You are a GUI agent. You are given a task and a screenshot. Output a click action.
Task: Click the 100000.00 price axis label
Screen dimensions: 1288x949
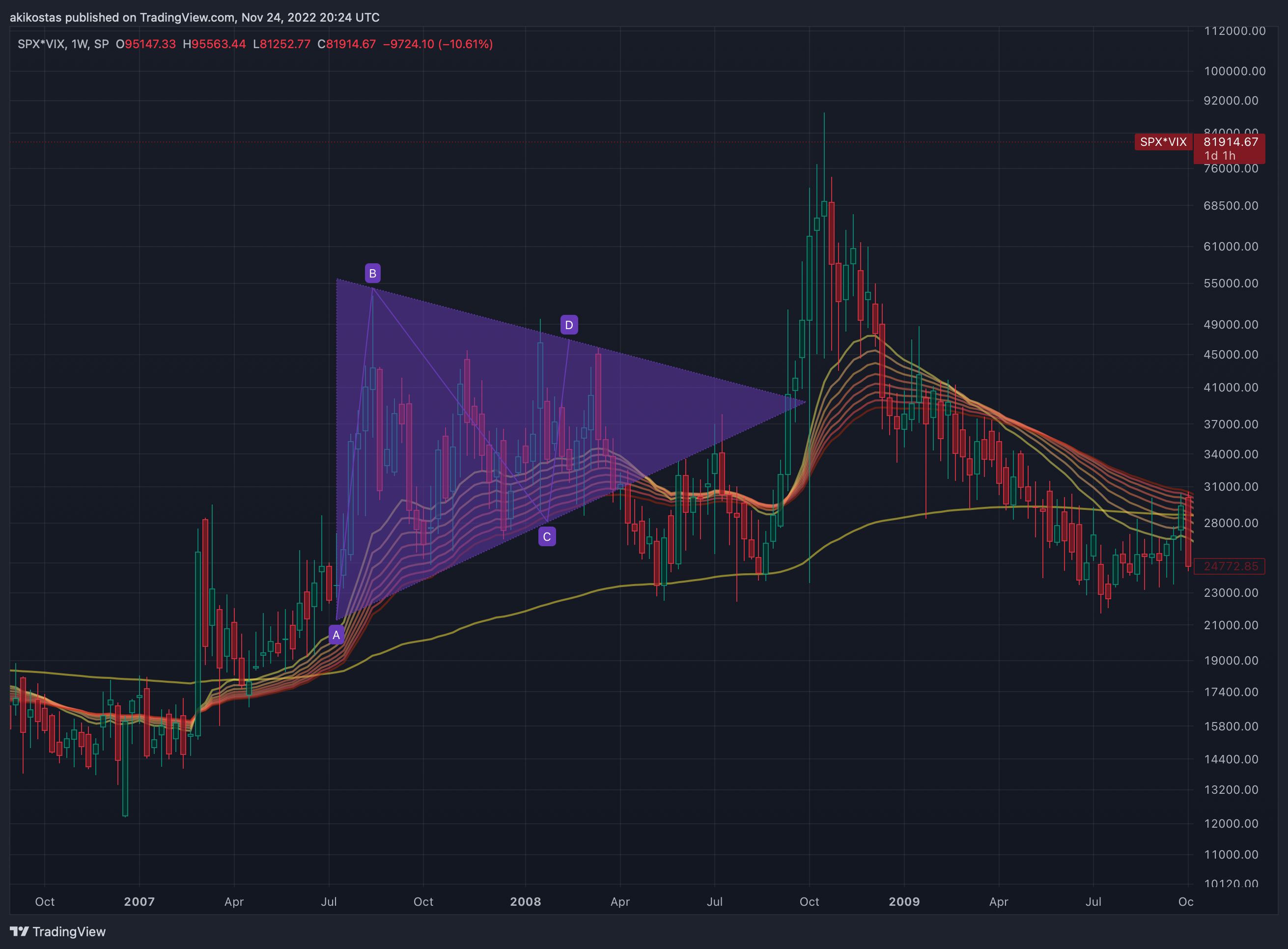[1234, 71]
